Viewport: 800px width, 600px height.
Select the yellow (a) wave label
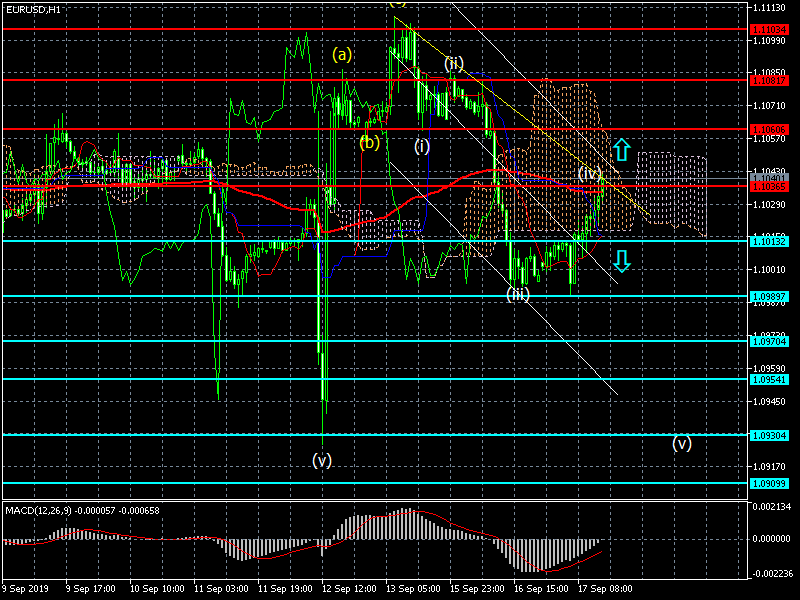pyautogui.click(x=342, y=55)
